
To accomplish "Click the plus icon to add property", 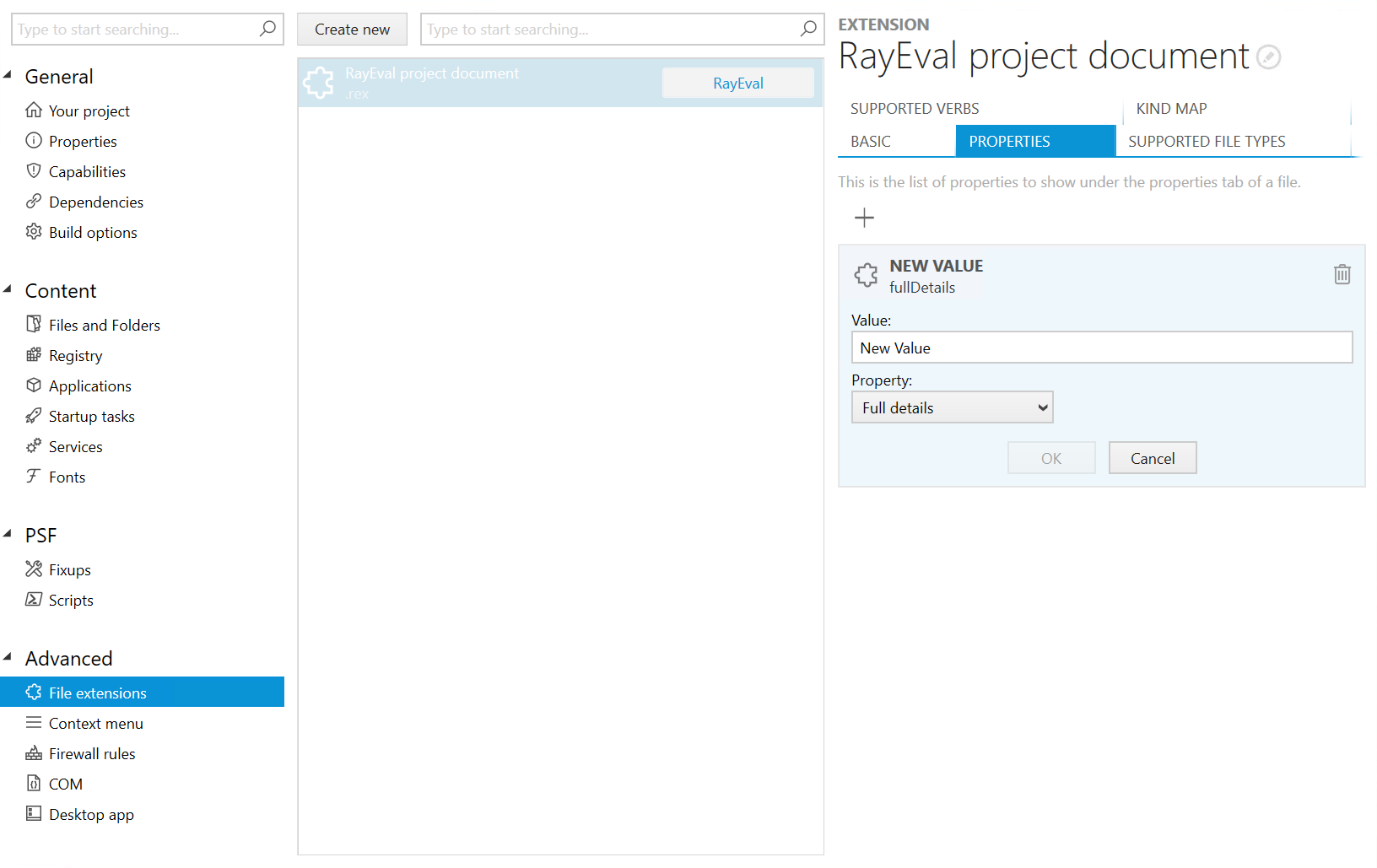I will 864,218.
